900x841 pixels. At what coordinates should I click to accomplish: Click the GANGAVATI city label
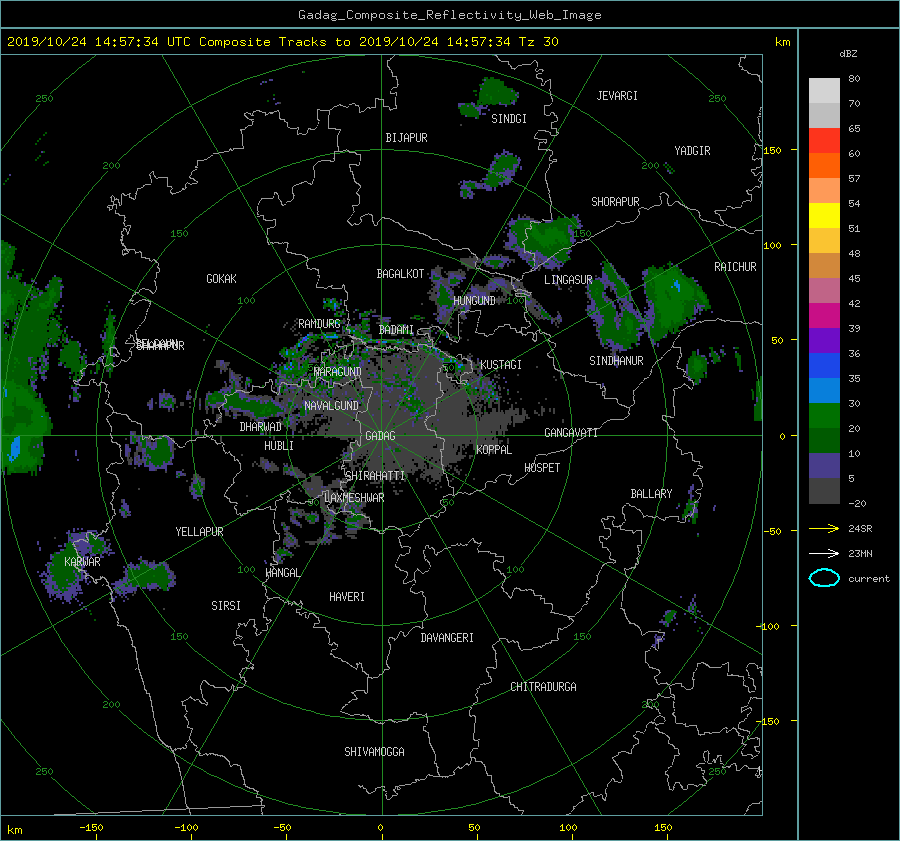[571, 433]
